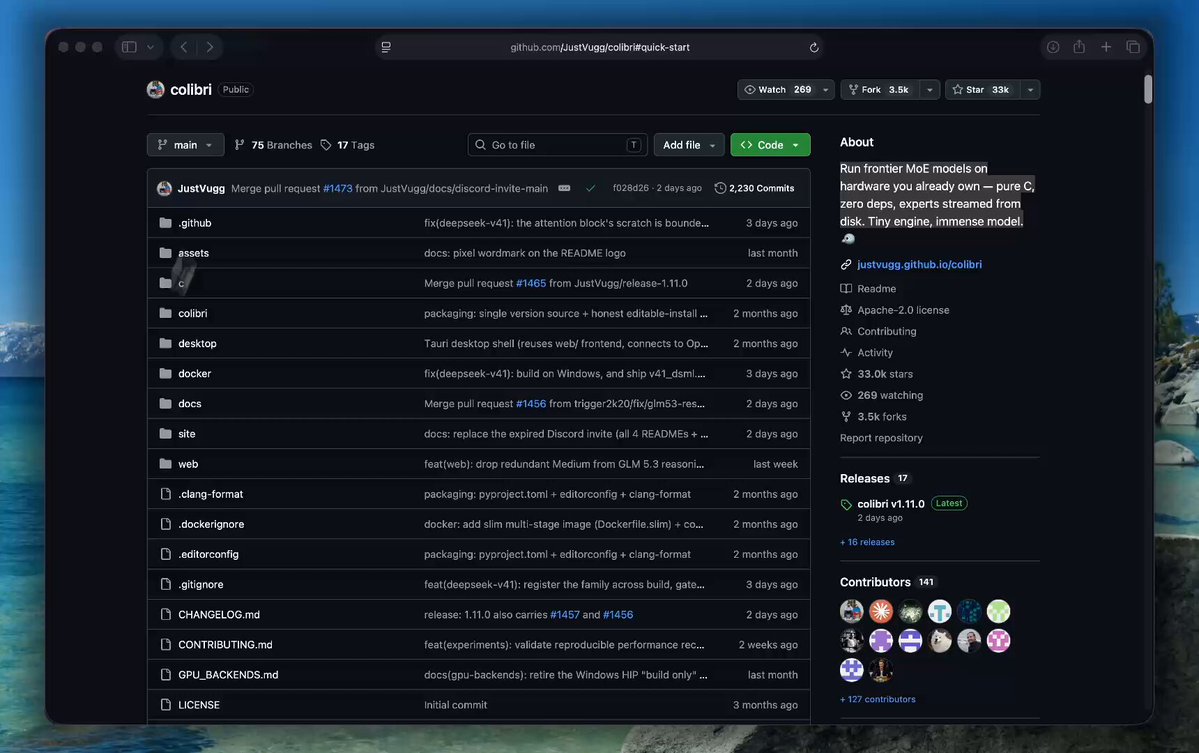Open the .dockerignore file
1199x753 pixels.
(211, 524)
